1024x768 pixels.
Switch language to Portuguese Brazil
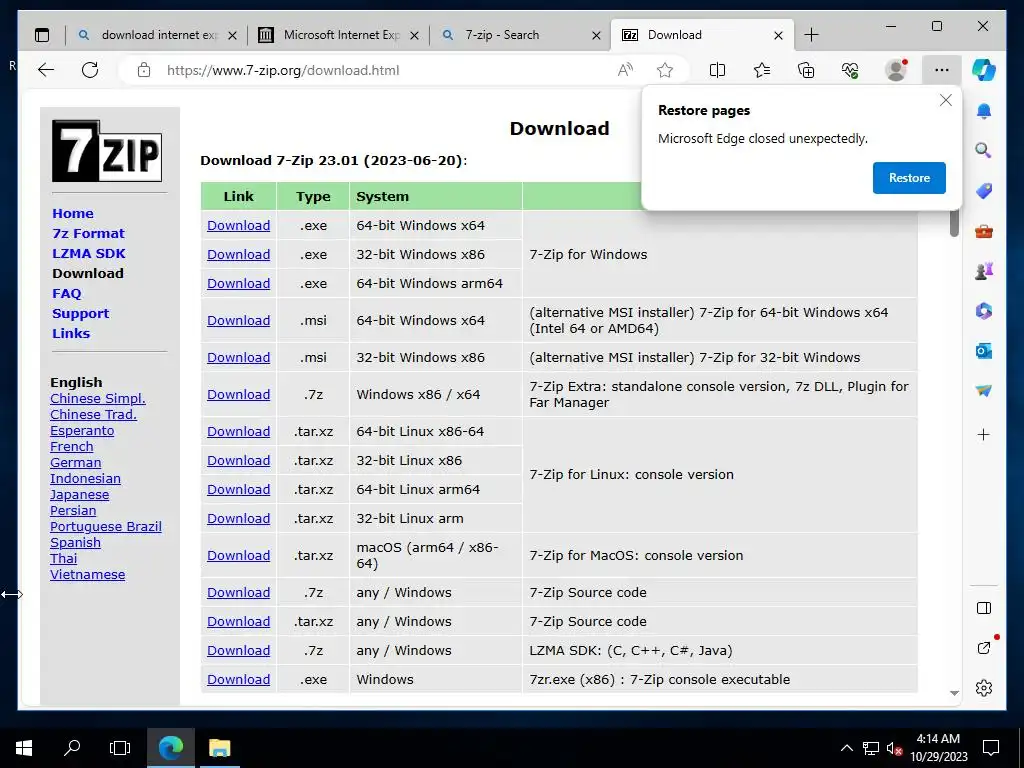(106, 526)
